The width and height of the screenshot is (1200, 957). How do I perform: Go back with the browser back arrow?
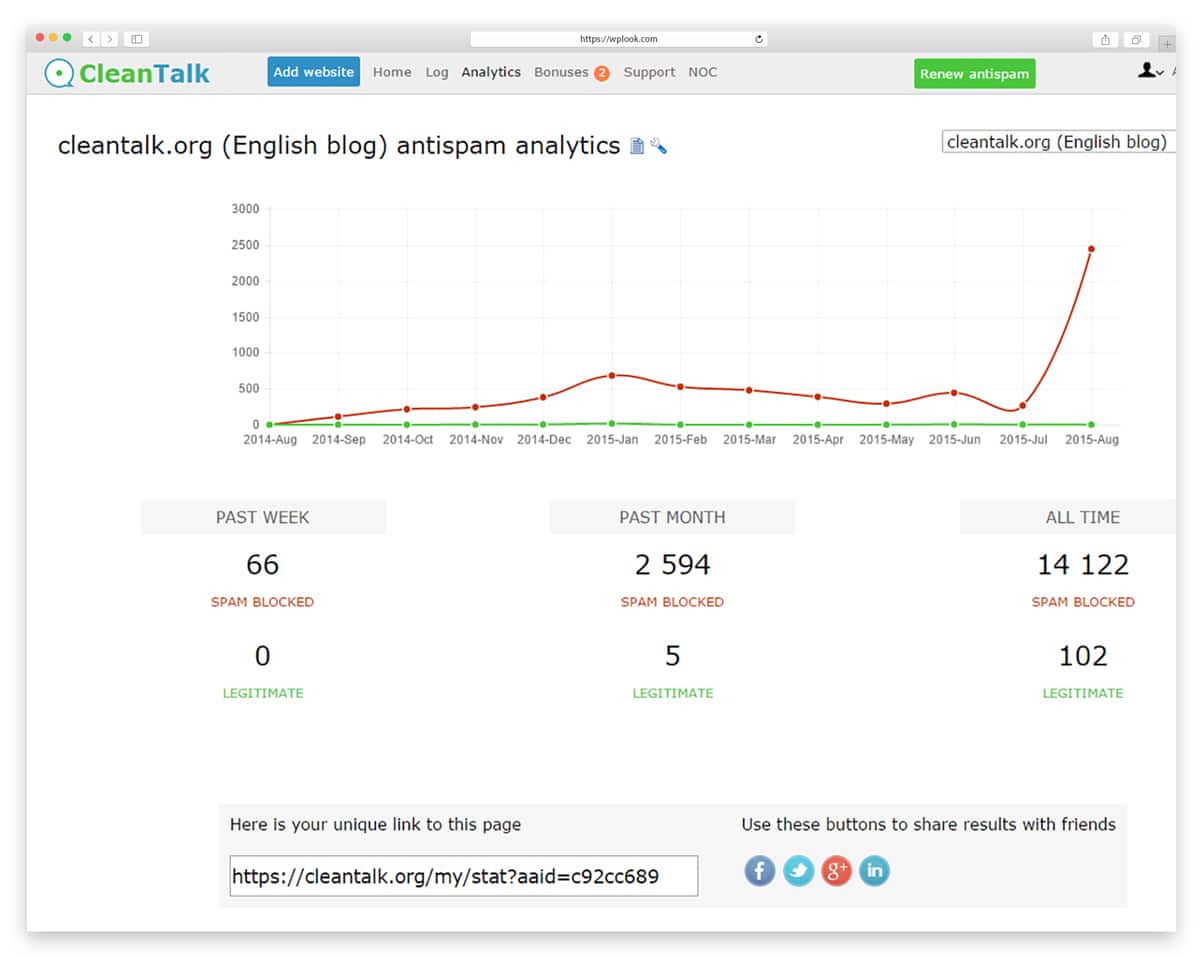90,39
